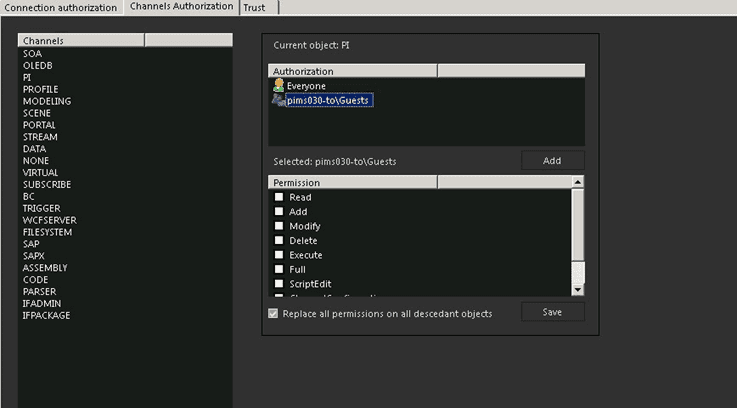Image resolution: width=737 pixels, height=408 pixels.
Task: Select the PARSER channel
Action: tap(39, 291)
